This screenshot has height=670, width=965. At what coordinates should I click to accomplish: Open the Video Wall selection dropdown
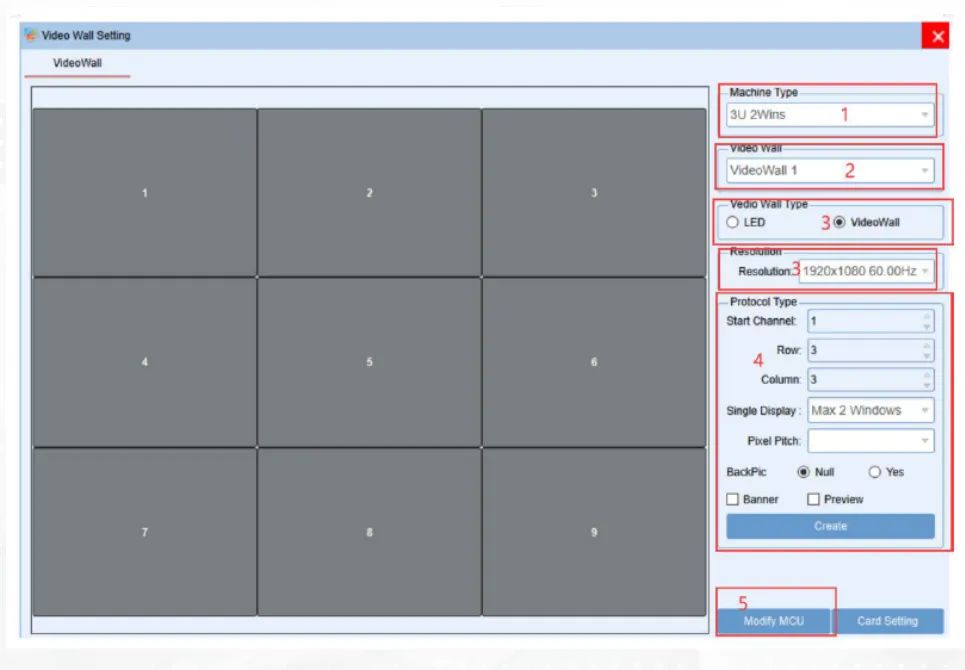830,170
